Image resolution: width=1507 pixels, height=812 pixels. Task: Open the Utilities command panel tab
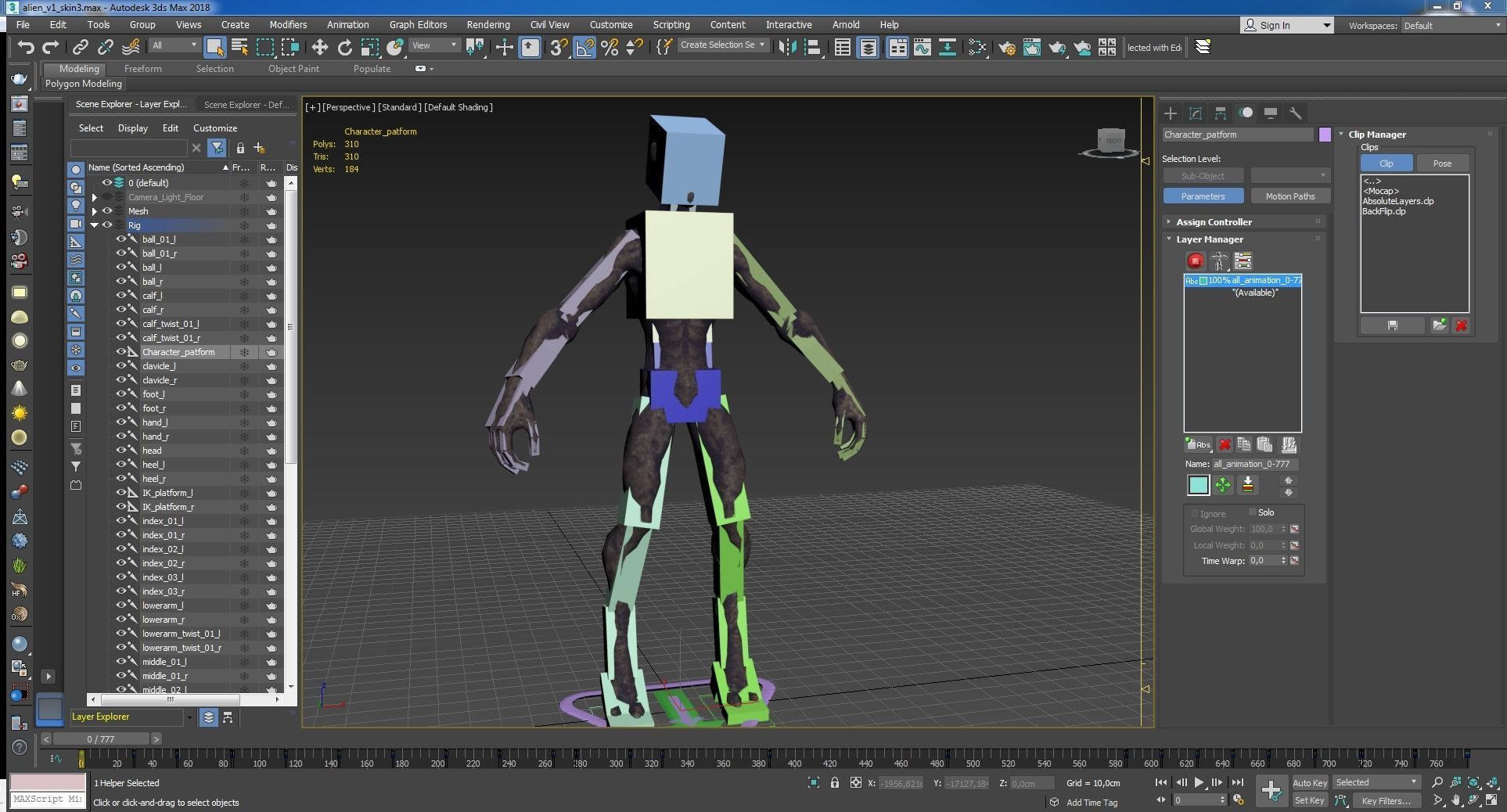pos(1296,113)
